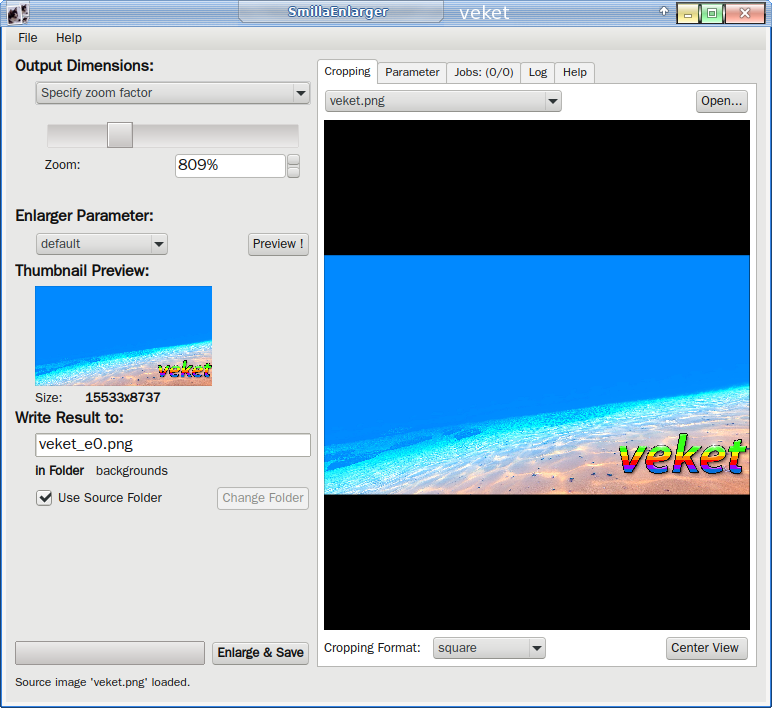The width and height of the screenshot is (772, 708).
Task: Click the Open... button
Action: click(x=722, y=101)
